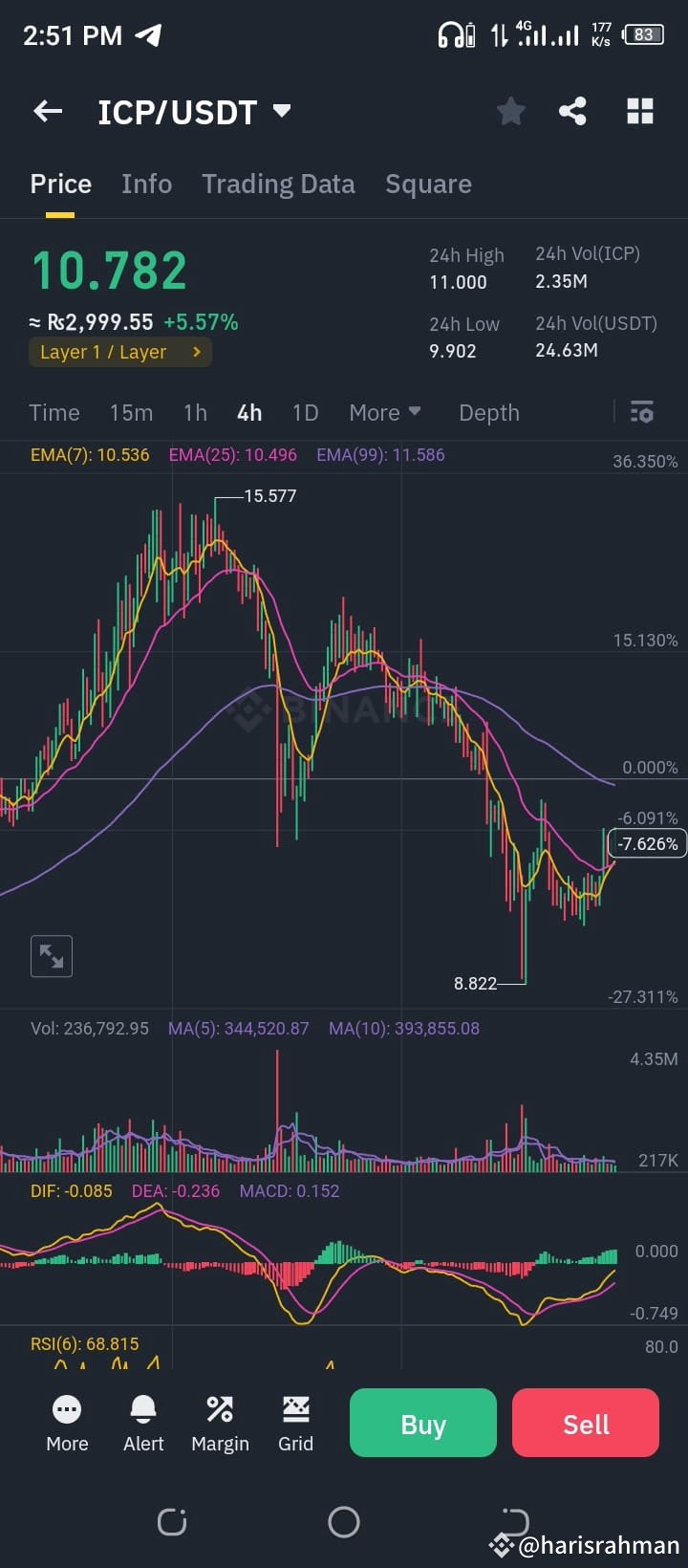Expand the Layer 1 / Layer tag
The width and height of the screenshot is (688, 1568).
click(119, 352)
